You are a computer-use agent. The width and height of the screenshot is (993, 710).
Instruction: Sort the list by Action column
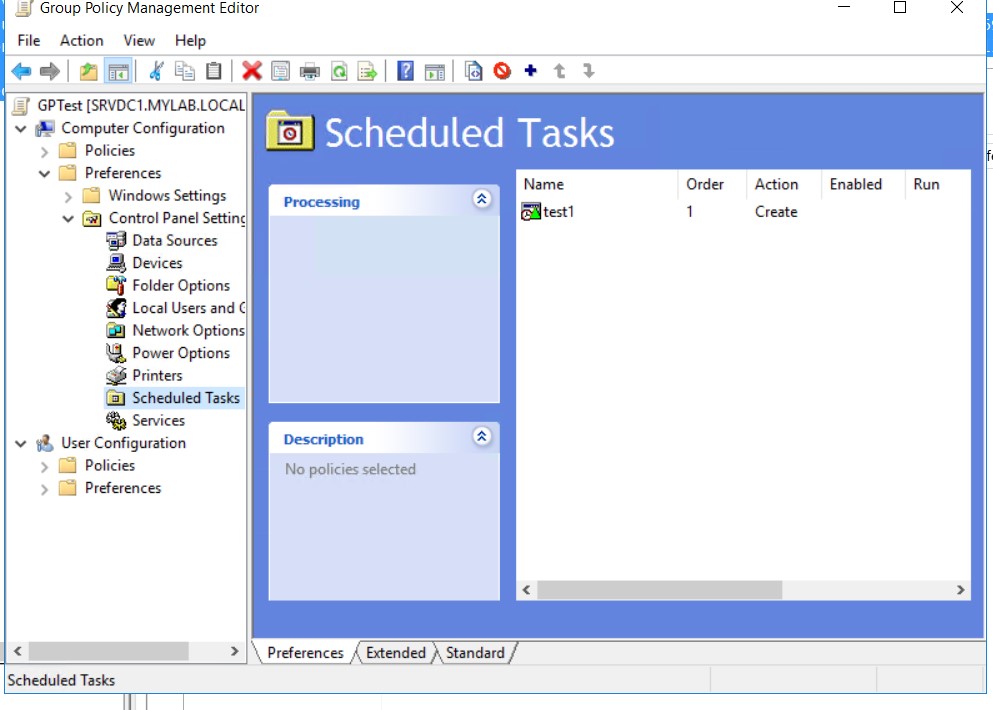(x=783, y=184)
